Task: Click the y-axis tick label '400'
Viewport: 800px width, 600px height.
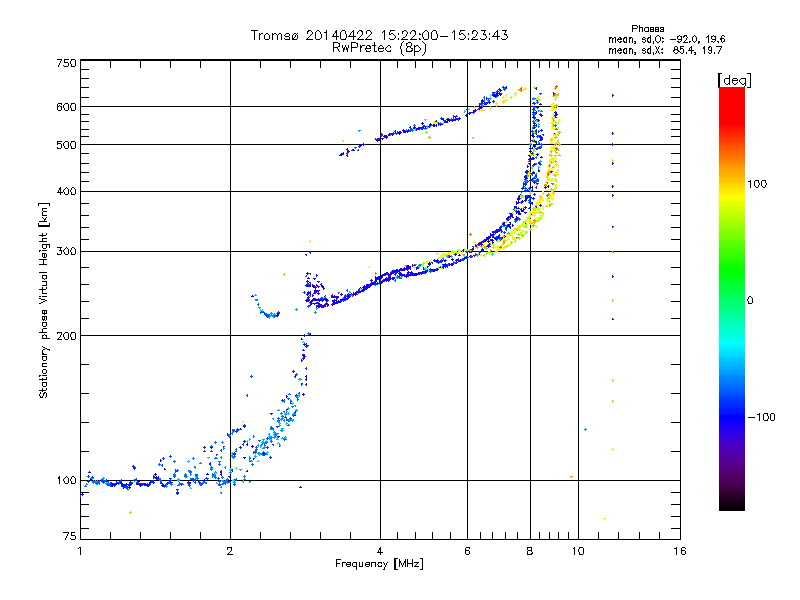Action: click(66, 191)
